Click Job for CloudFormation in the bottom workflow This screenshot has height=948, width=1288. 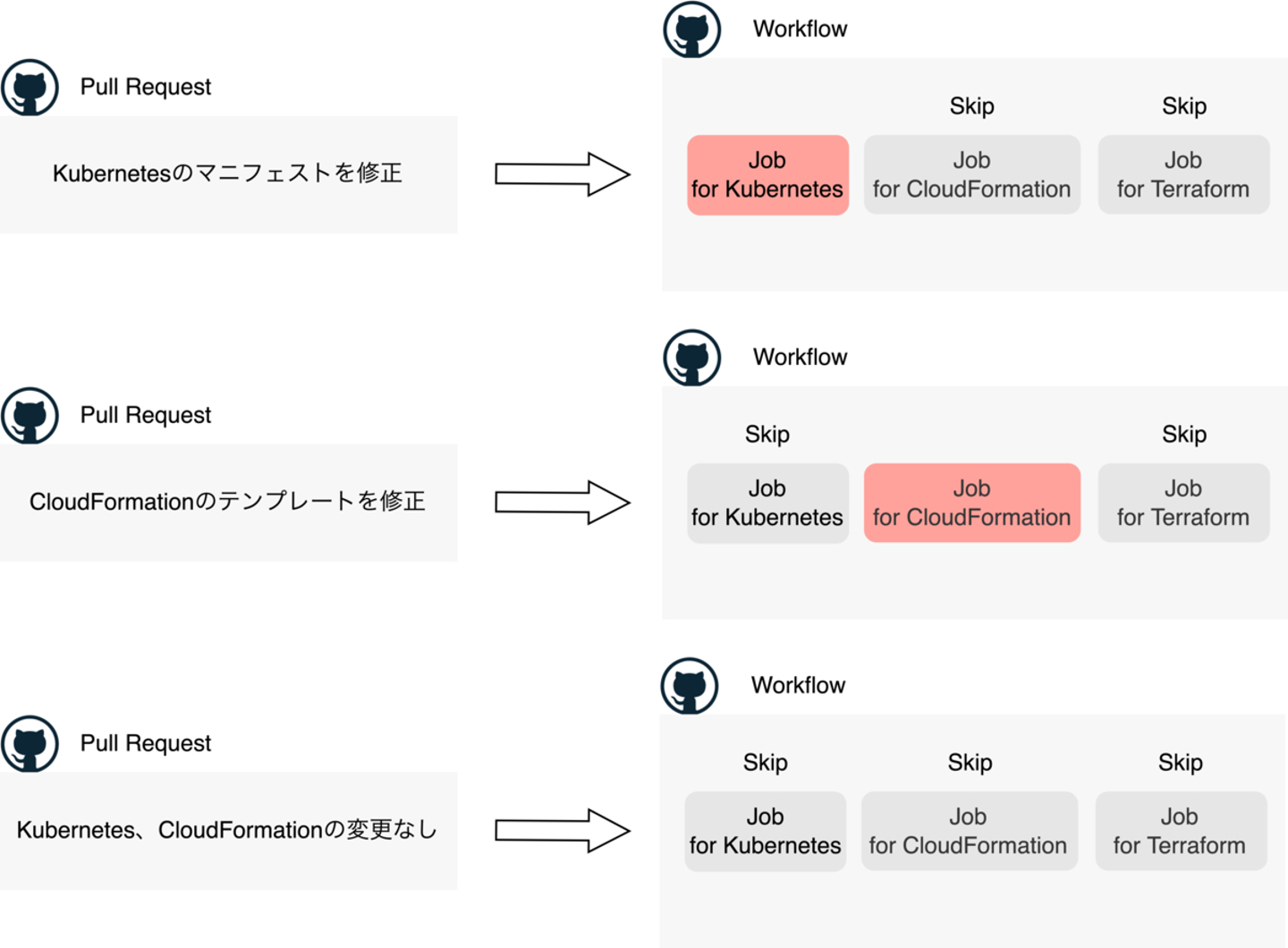coord(969,831)
